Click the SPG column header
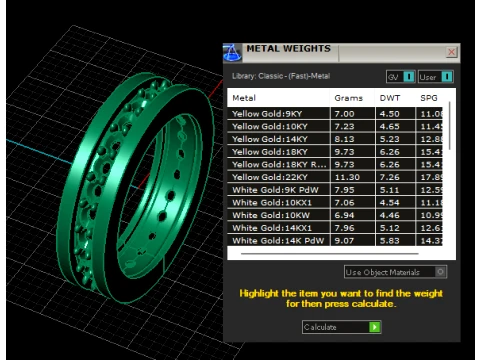This screenshot has width=480, height=360. pos(429,98)
